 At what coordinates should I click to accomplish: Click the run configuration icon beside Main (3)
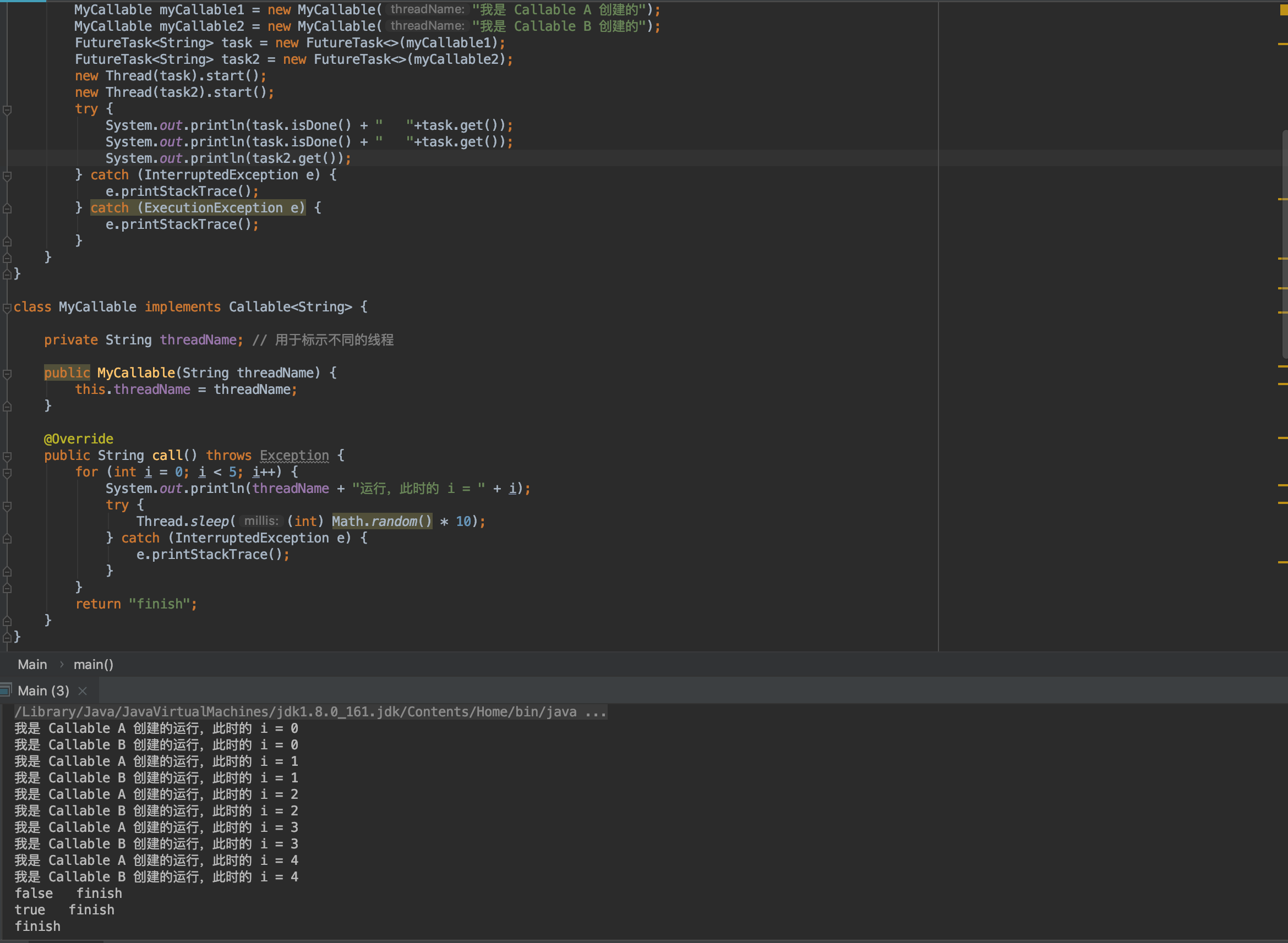pyautogui.click(x=6, y=690)
